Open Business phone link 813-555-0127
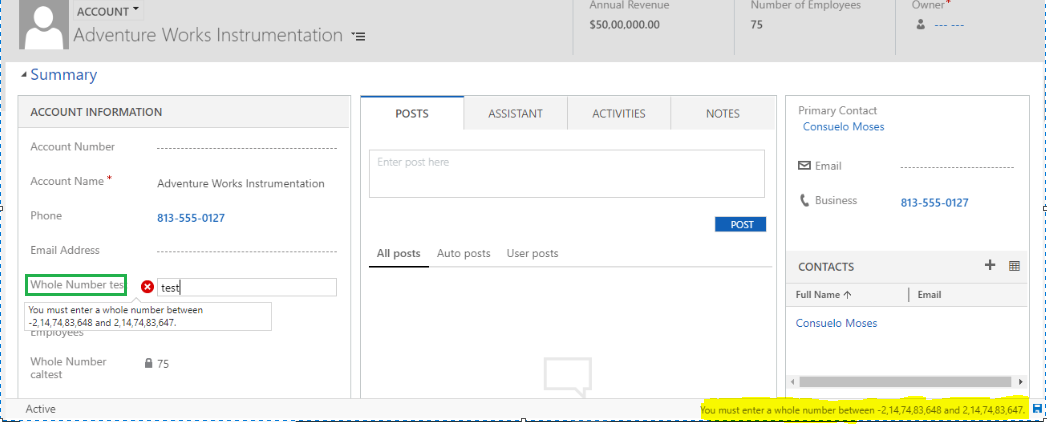 click(x=935, y=203)
